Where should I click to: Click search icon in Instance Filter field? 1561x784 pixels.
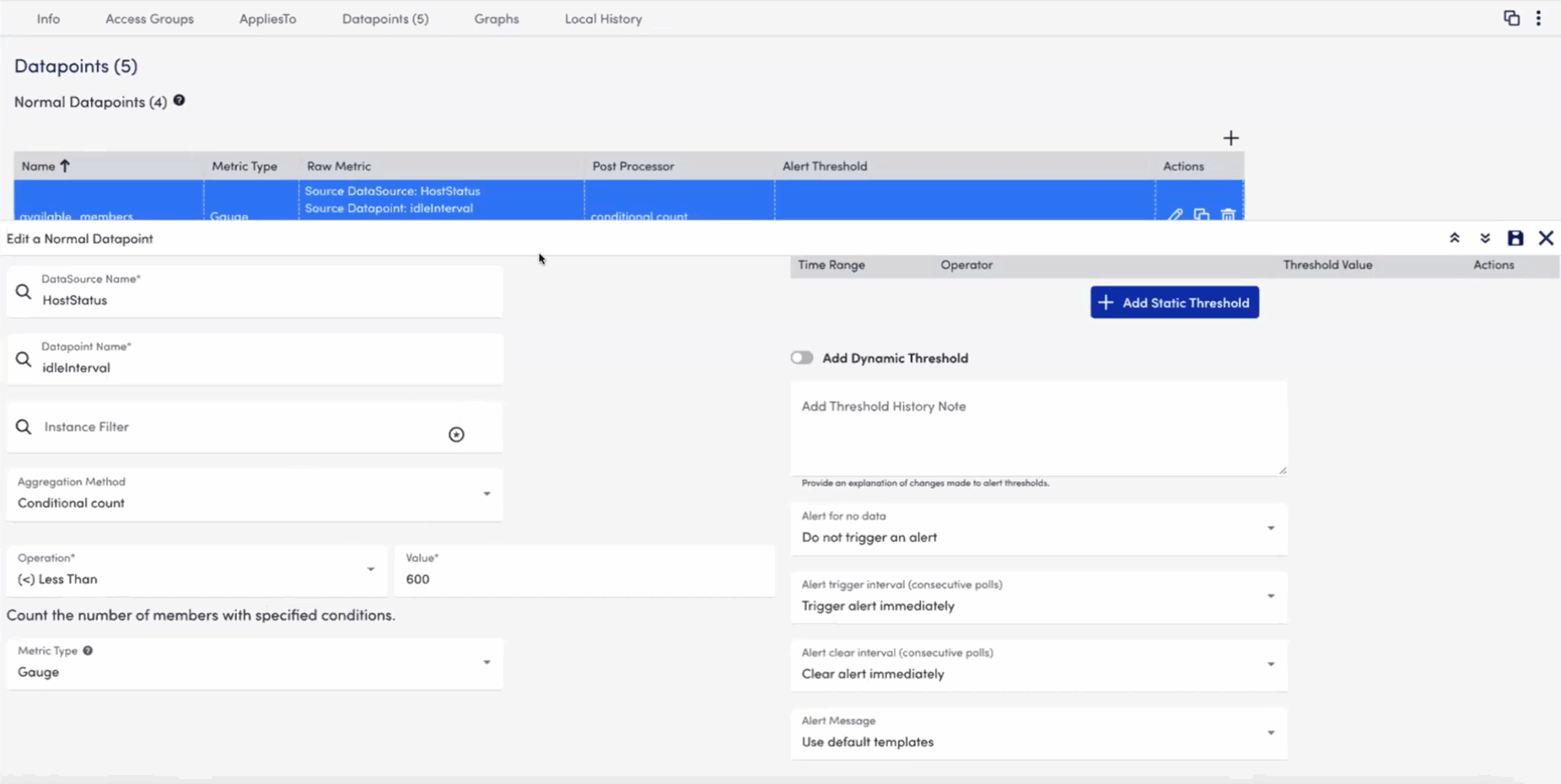pos(23,427)
